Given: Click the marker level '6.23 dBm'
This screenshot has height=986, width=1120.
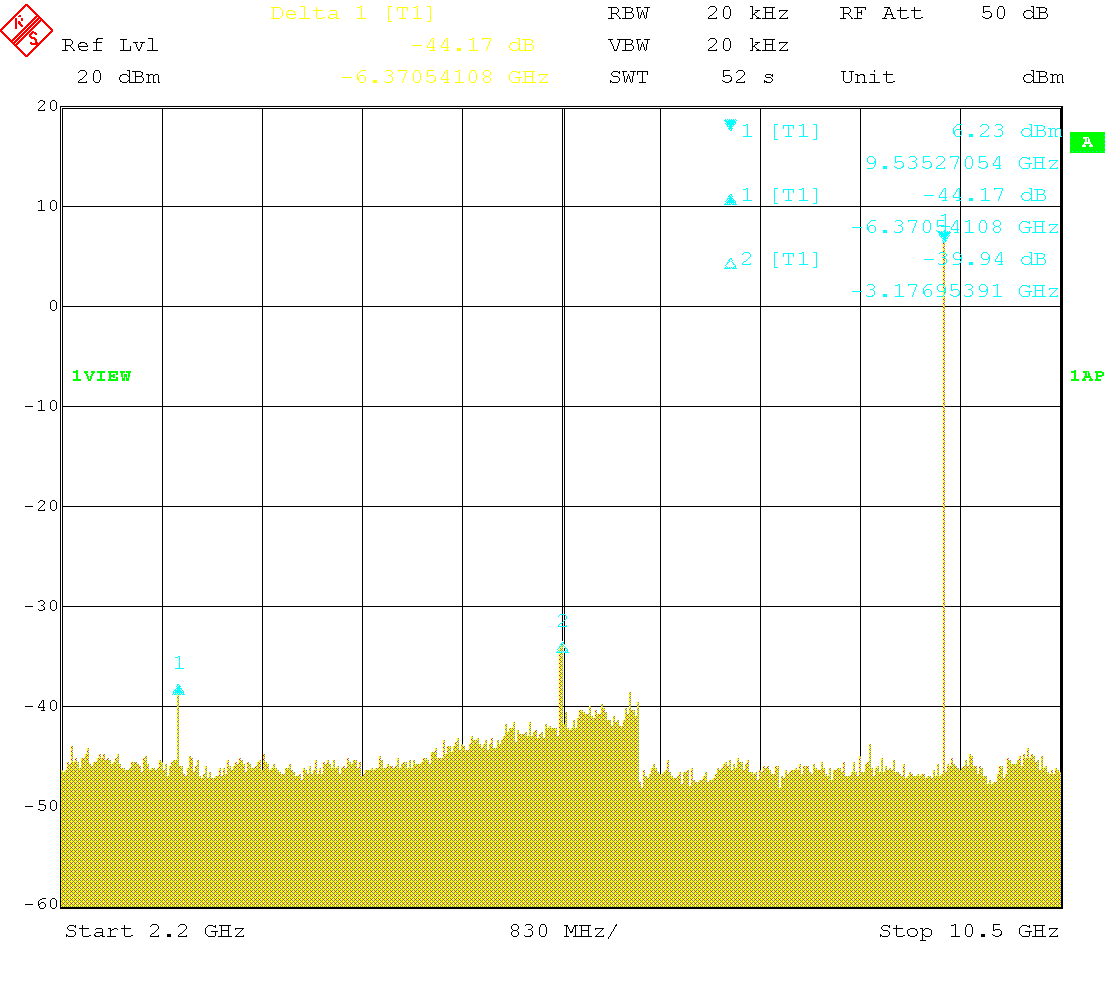Looking at the screenshot, I should [1007, 131].
